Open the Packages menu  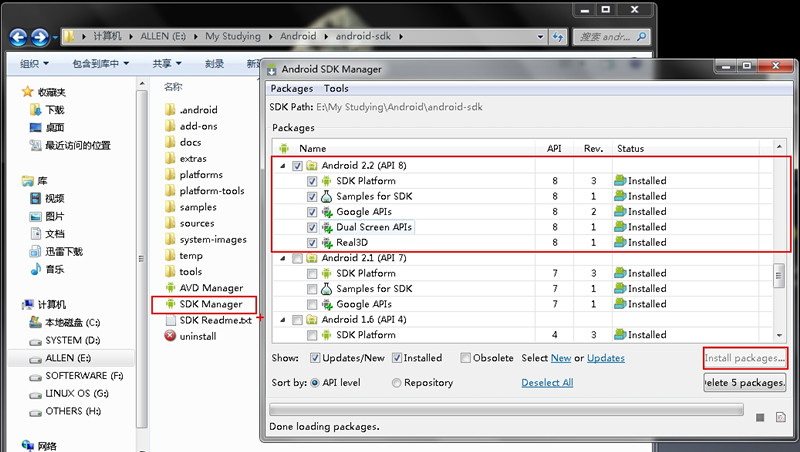tap(292, 89)
